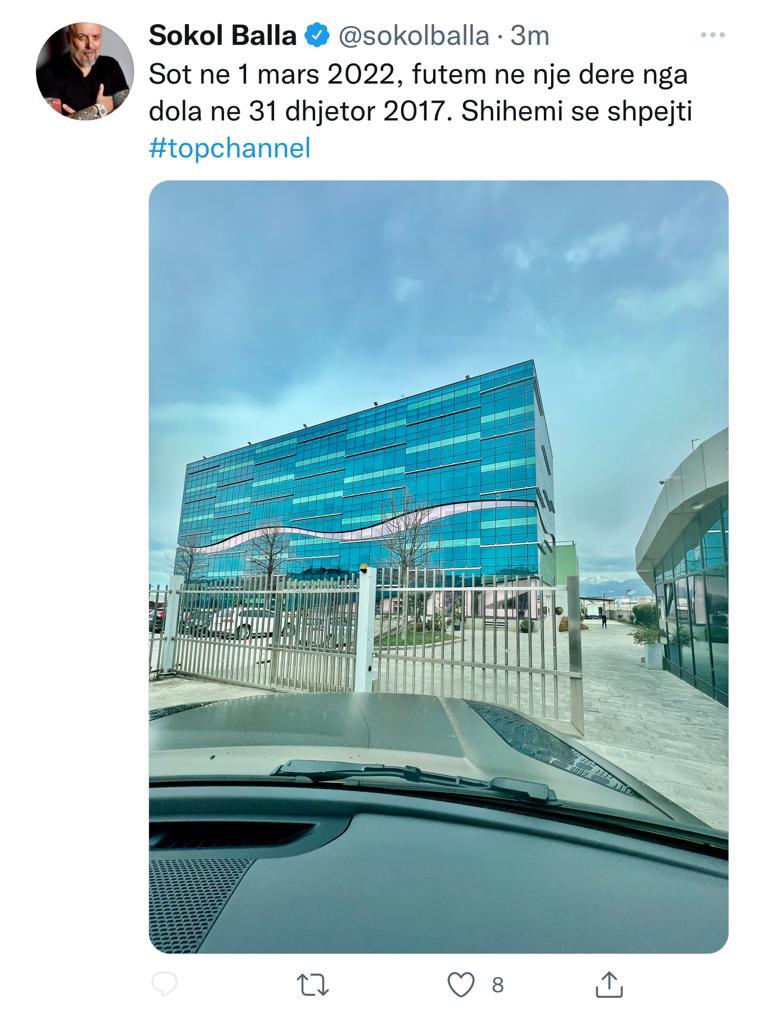The height and width of the screenshot is (1024, 765).
Task: Open the tweet via 3m timestamp
Action: (x=530, y=36)
